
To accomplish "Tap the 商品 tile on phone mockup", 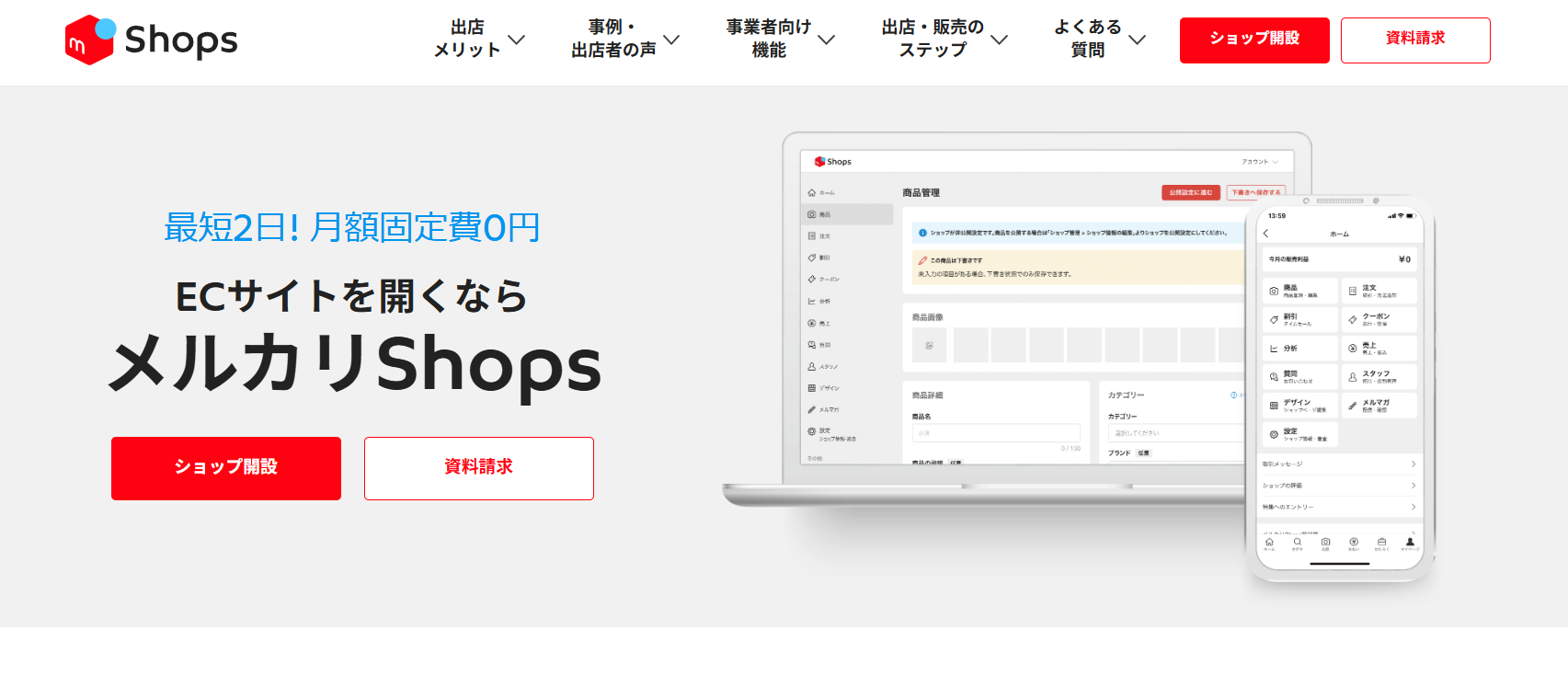I will pos(1299,291).
